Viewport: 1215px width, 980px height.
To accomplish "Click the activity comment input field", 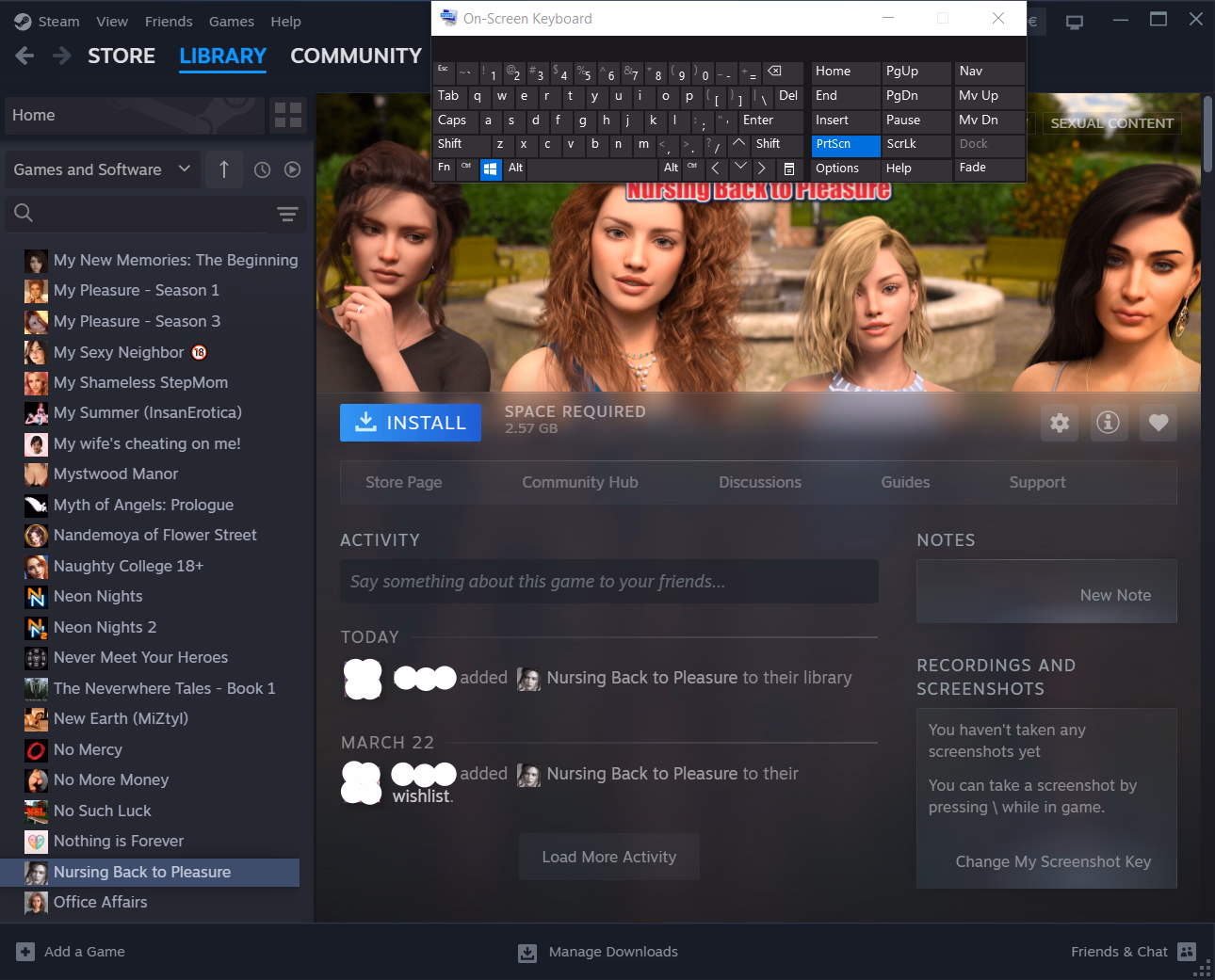I will click(609, 582).
